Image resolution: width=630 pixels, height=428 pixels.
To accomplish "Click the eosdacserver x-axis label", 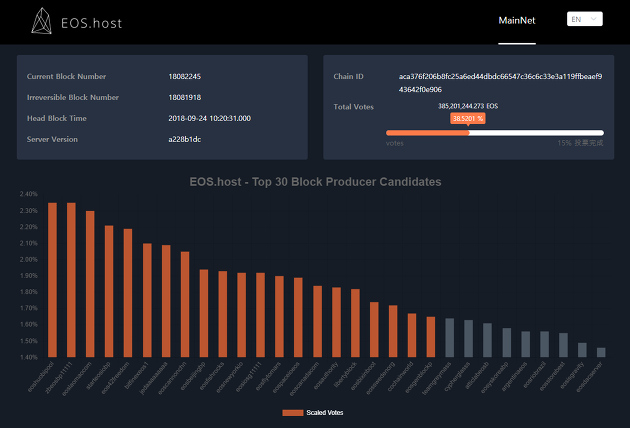I will tap(589, 377).
